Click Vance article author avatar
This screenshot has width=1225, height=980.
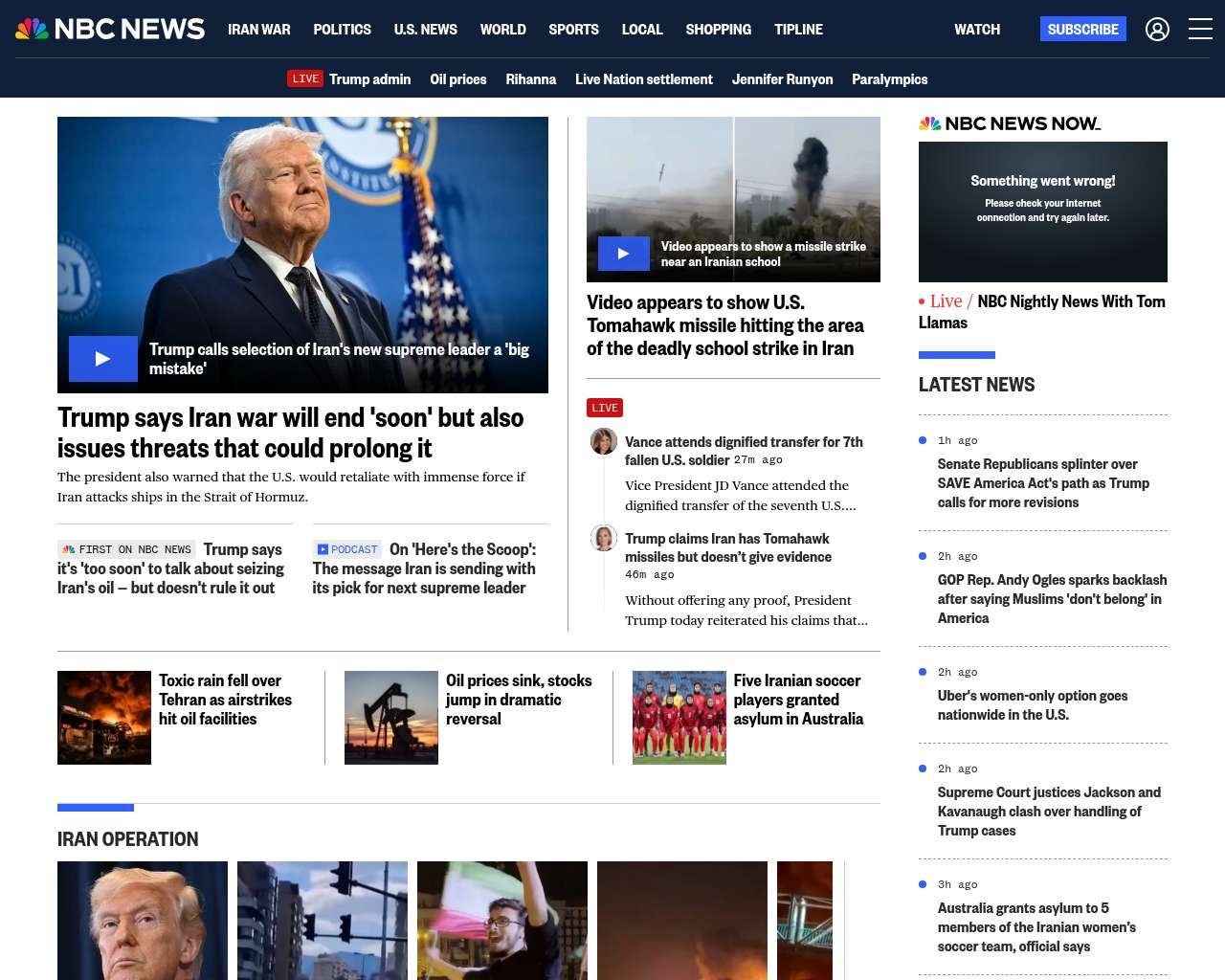[x=604, y=441]
